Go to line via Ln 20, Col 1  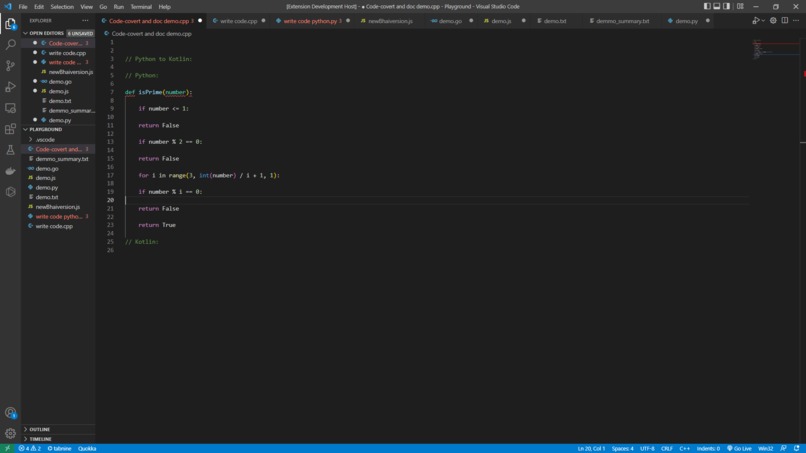591,448
